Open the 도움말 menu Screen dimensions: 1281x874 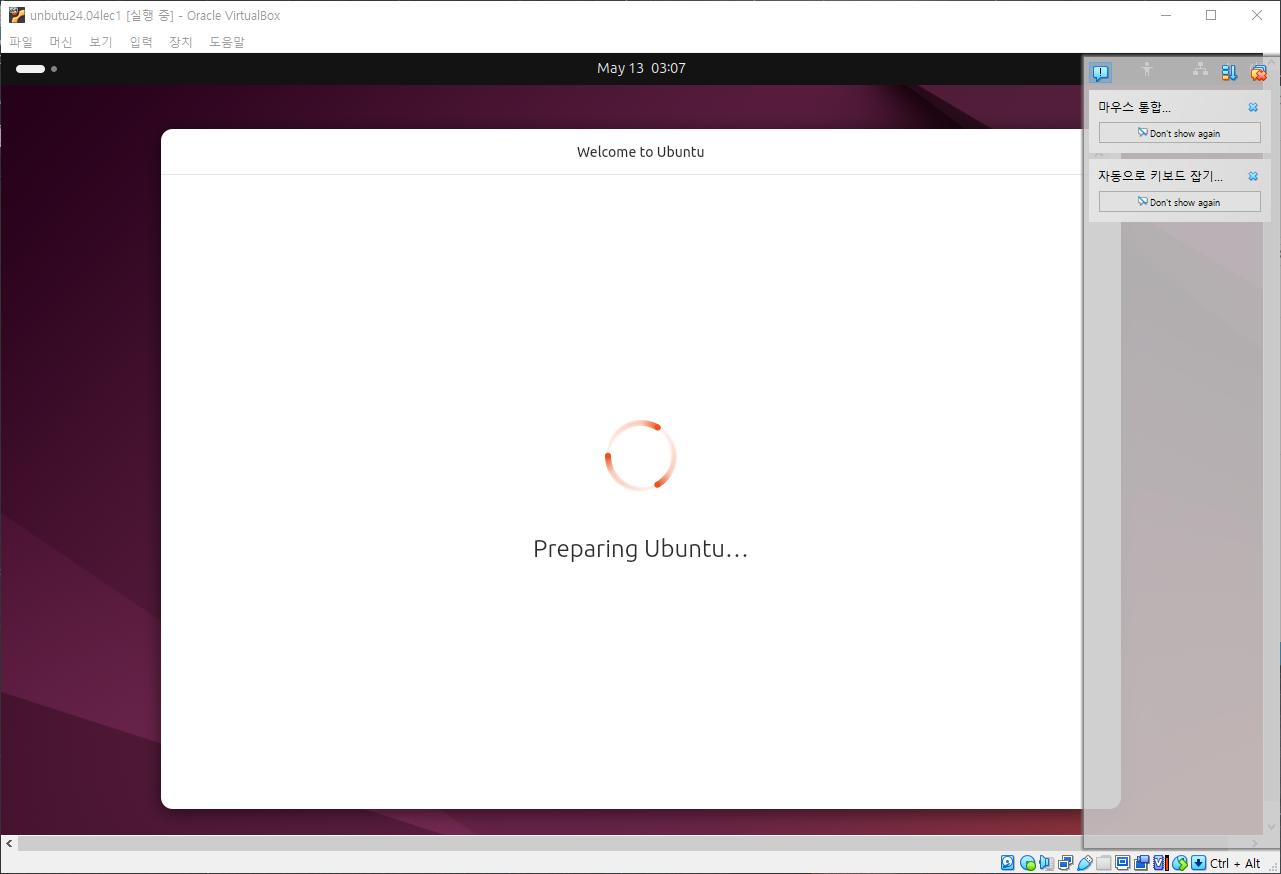tap(227, 42)
